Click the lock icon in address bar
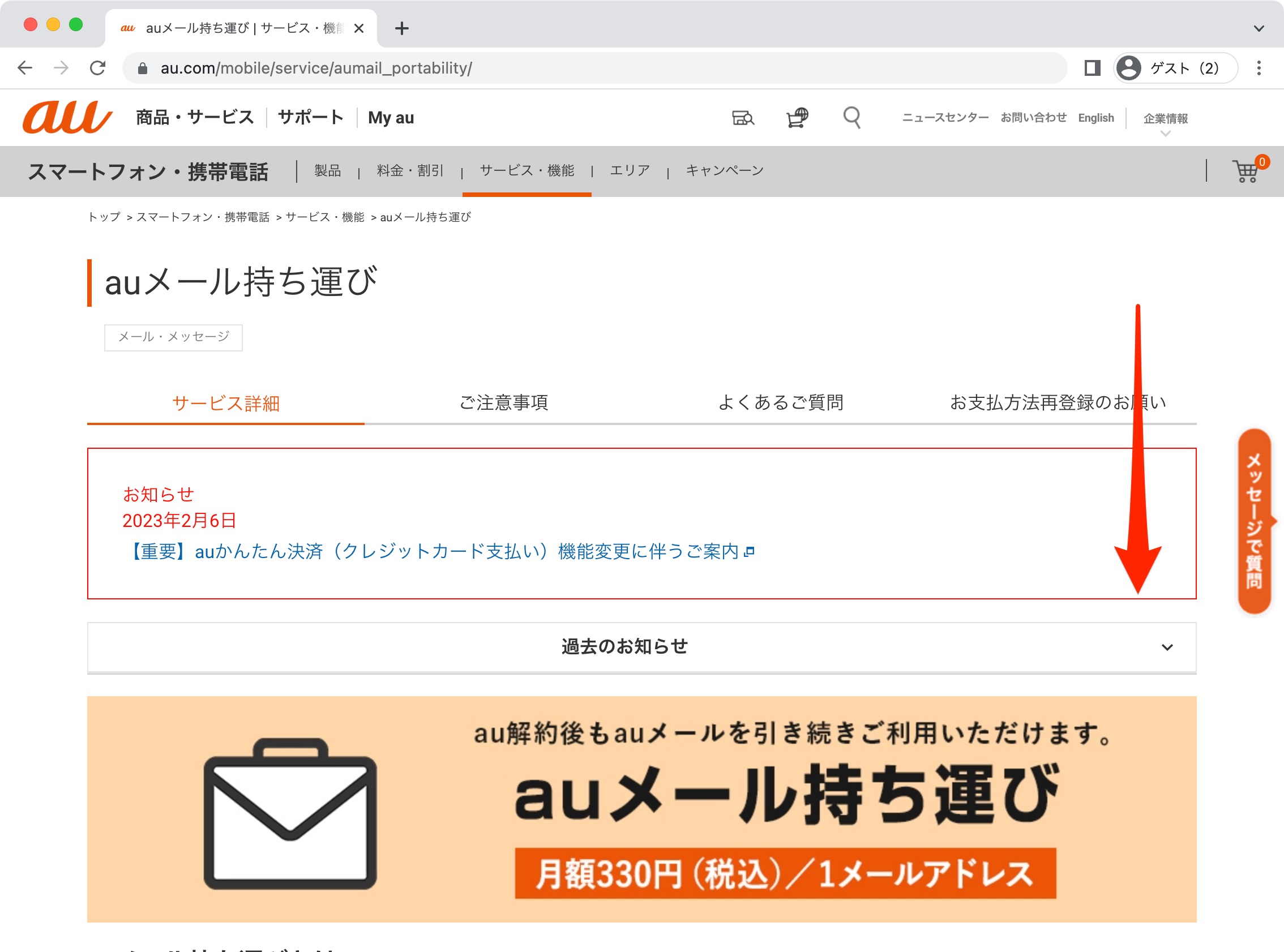 [142, 68]
